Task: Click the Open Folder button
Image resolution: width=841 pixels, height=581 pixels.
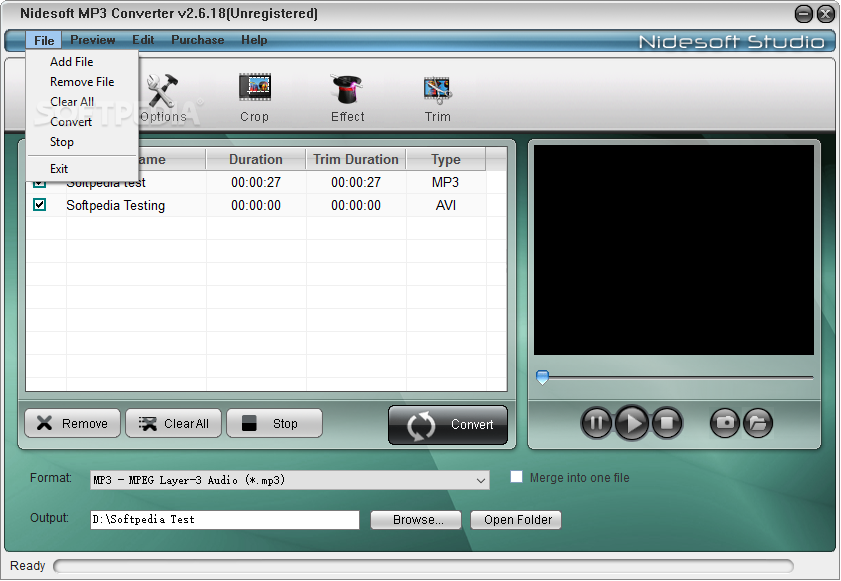Action: [x=516, y=519]
